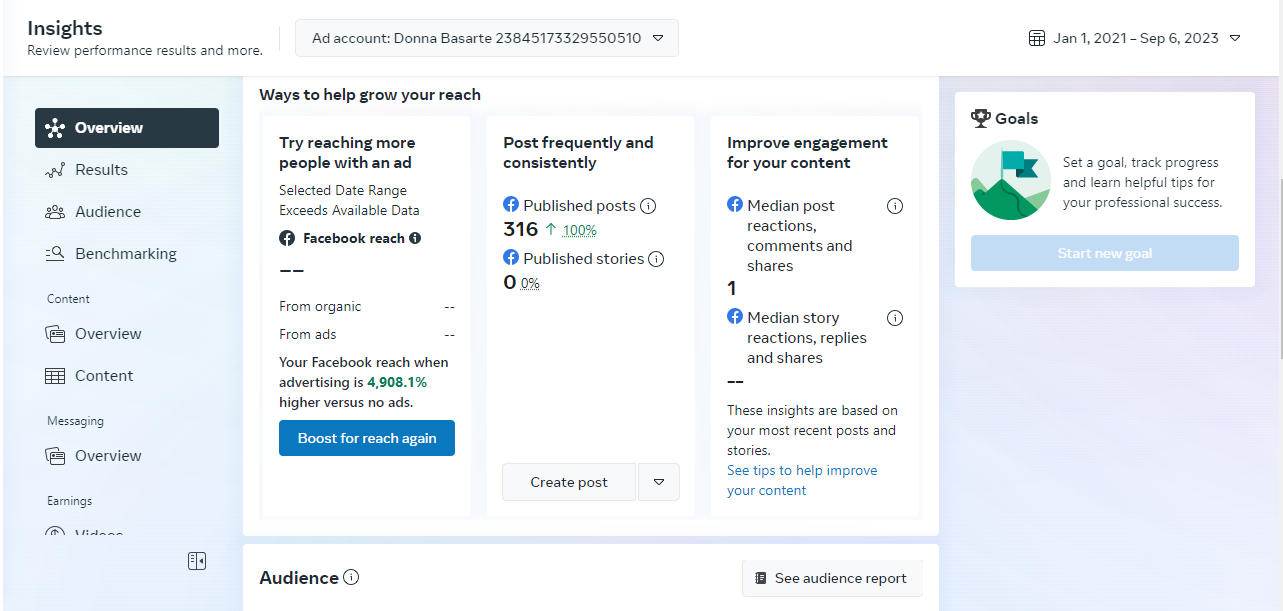Open See tips to help improve your content

pyautogui.click(x=802, y=480)
